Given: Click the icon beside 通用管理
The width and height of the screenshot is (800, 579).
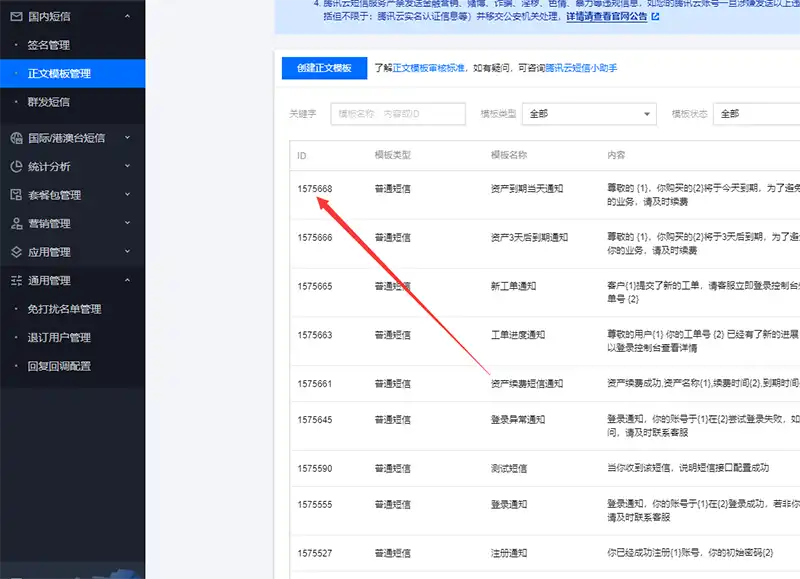Looking at the screenshot, I should click(15, 280).
